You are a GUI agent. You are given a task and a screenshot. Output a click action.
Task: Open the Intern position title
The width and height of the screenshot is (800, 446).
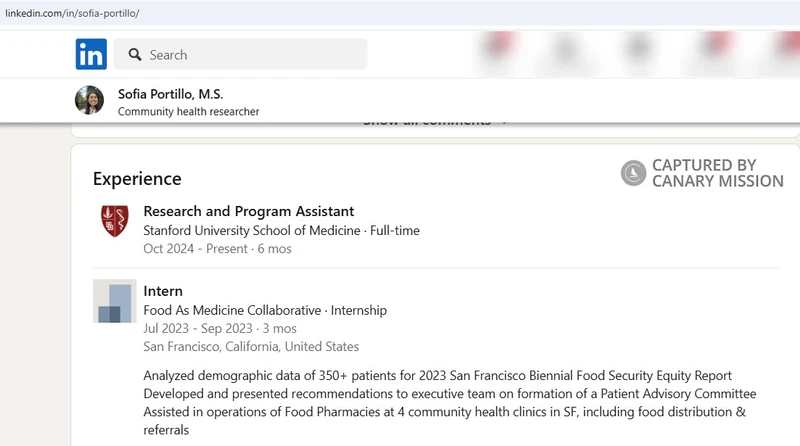click(x=163, y=291)
